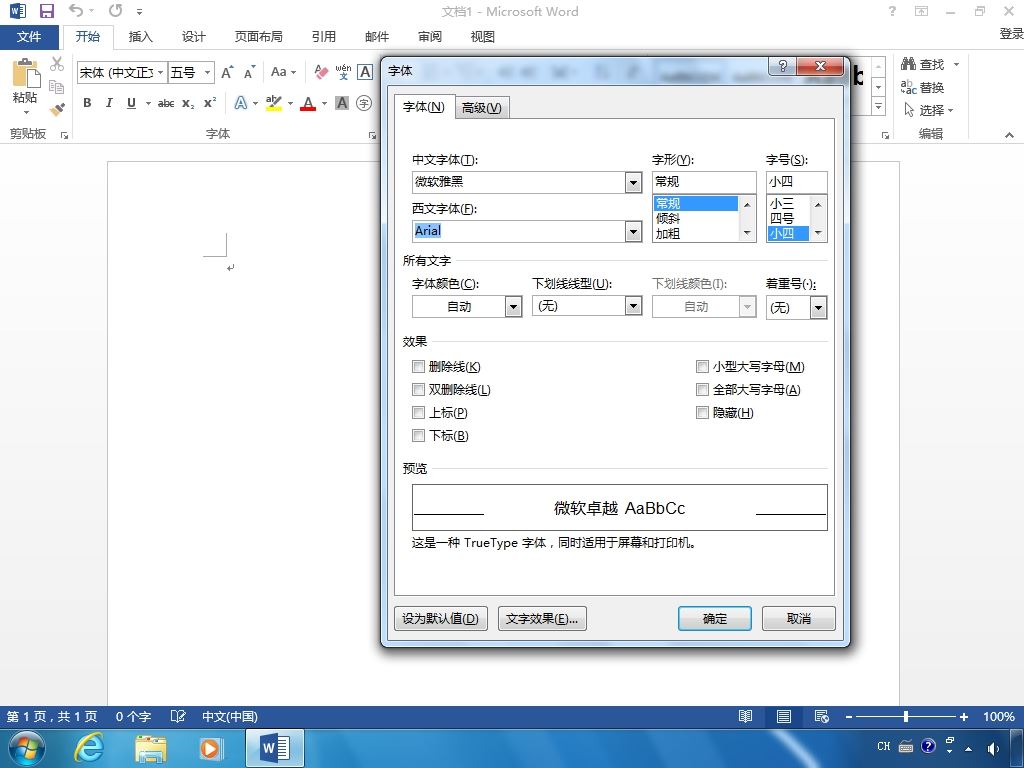The width and height of the screenshot is (1024, 768).
Task: Click the Copy icon in clipboard group
Action: click(57, 86)
